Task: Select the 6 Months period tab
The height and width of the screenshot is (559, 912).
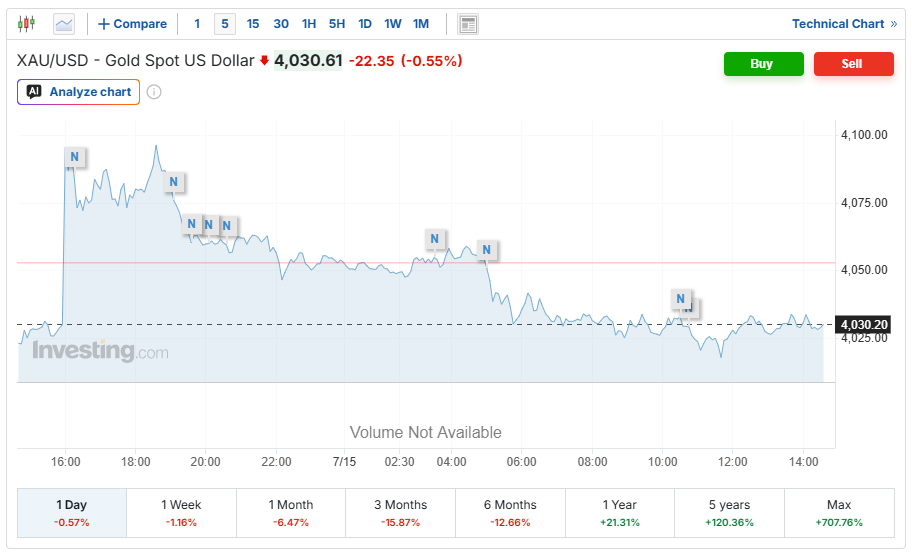Action: pos(510,513)
